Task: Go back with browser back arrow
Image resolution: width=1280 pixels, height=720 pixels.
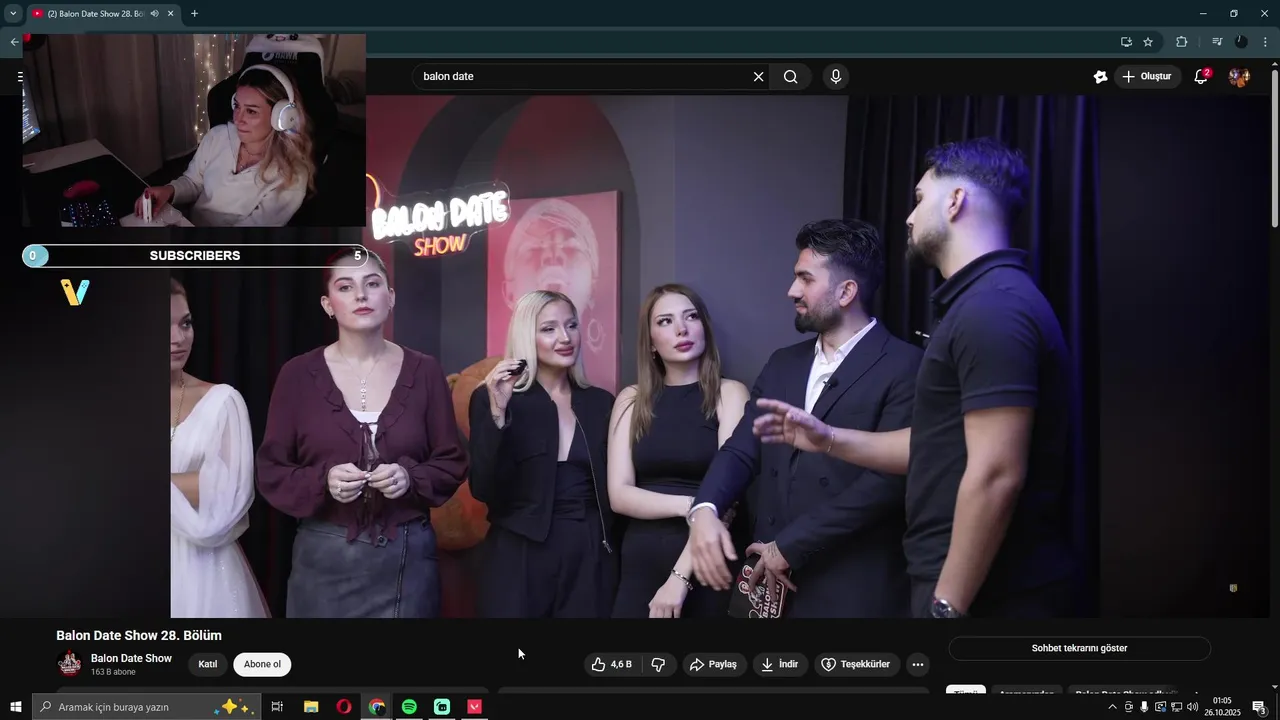Action: pos(14,42)
